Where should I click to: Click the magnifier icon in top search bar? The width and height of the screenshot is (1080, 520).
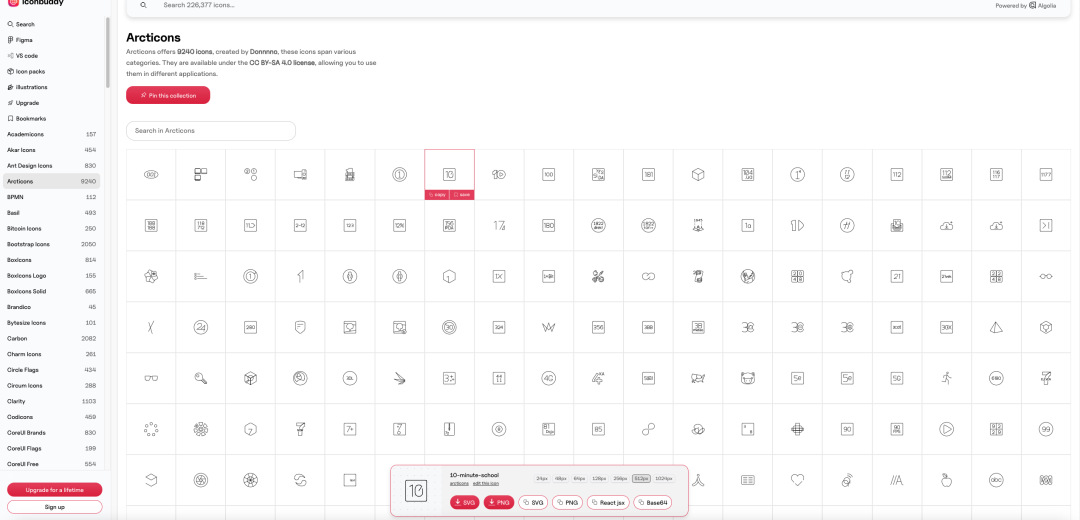[143, 5]
